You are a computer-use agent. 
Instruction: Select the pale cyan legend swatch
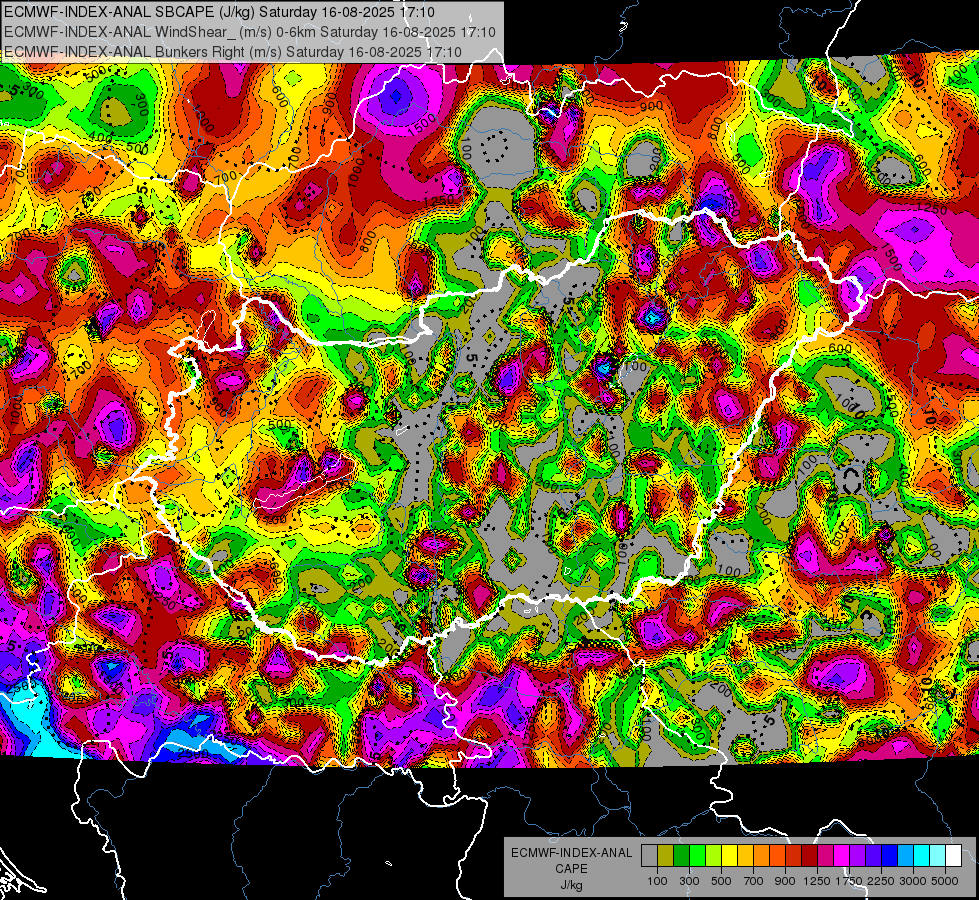(x=938, y=856)
